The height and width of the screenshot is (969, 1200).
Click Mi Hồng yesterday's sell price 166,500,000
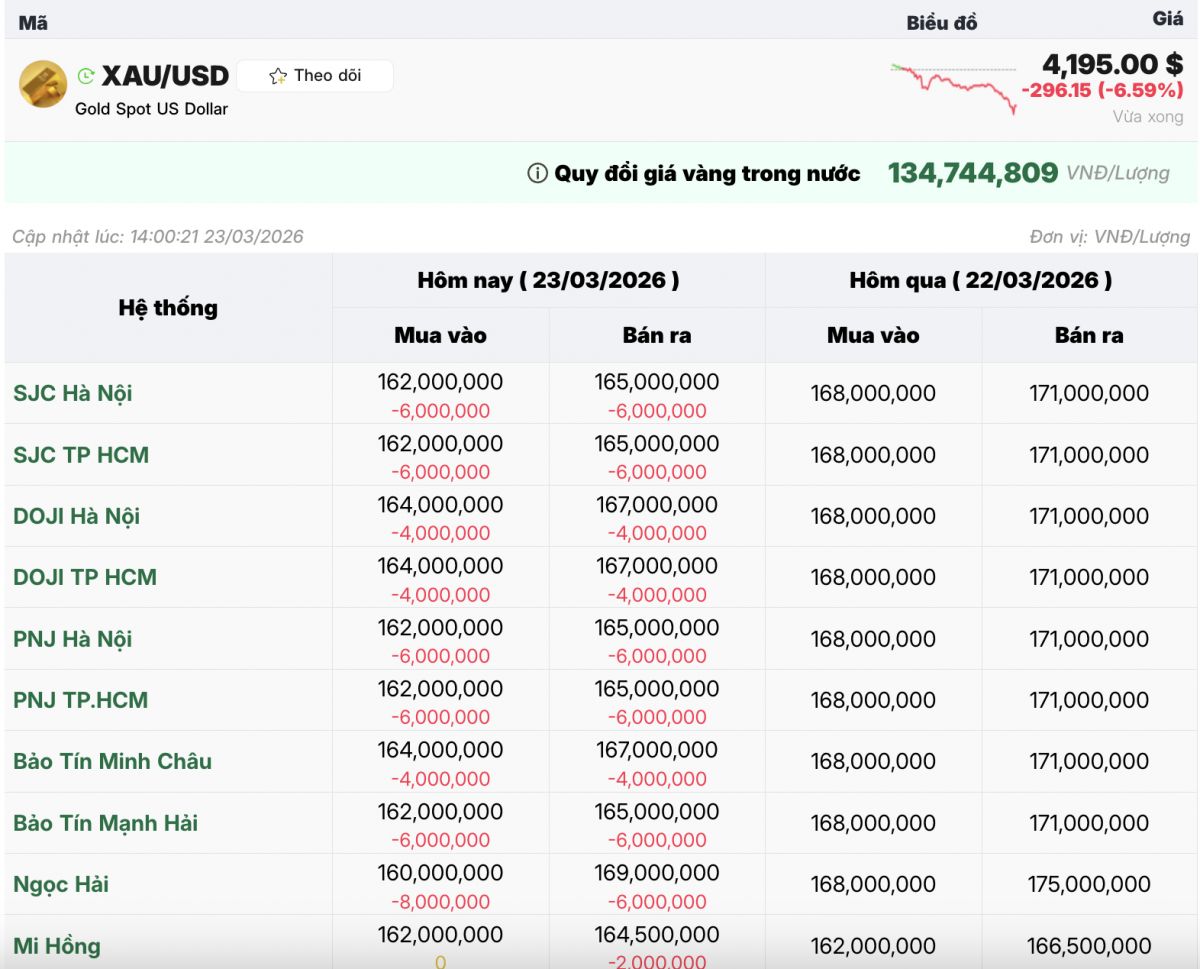click(x=1089, y=946)
